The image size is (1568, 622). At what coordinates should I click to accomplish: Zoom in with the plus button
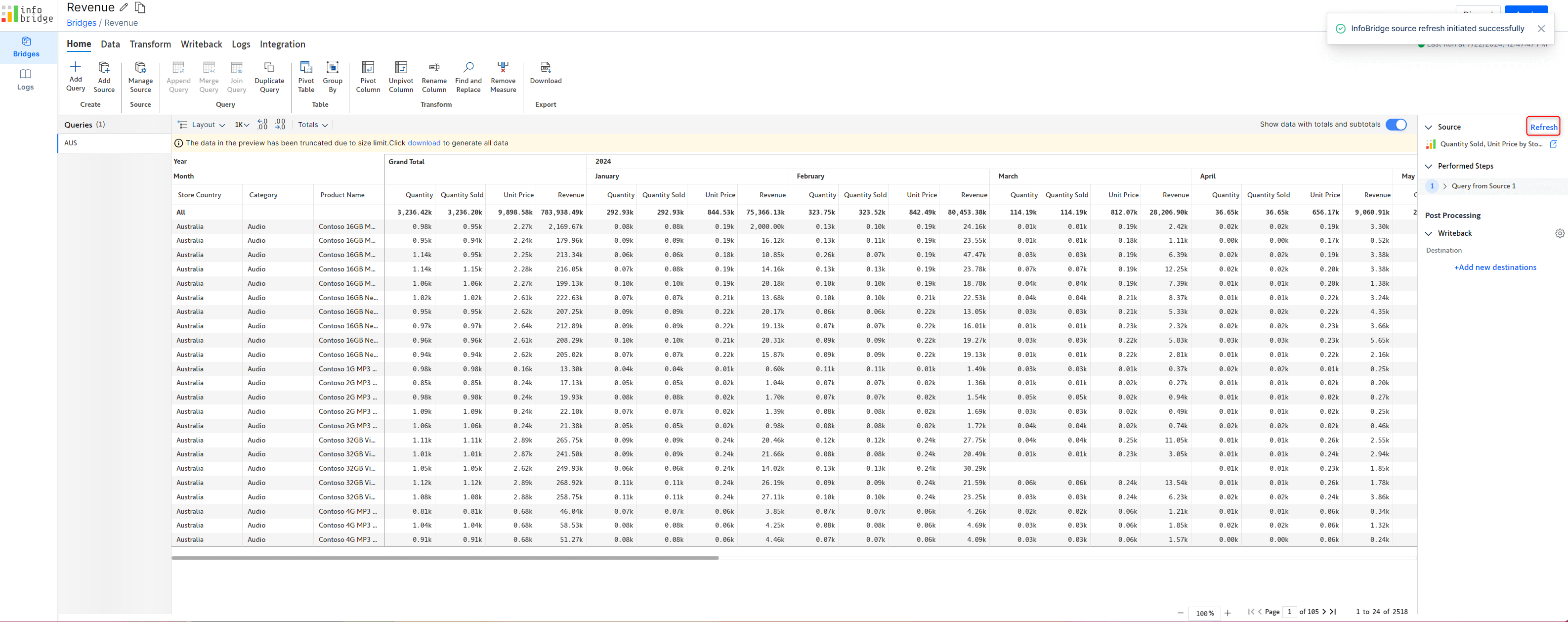(x=1228, y=613)
